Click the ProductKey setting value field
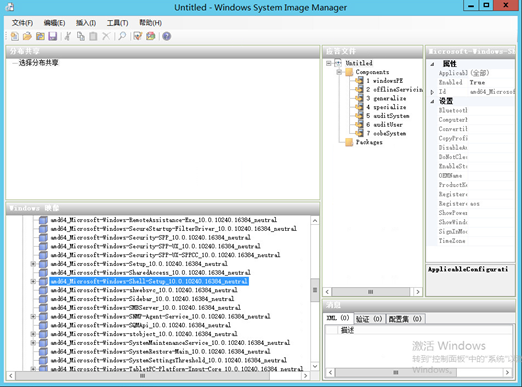This screenshot has width=522, height=387. tap(491, 185)
